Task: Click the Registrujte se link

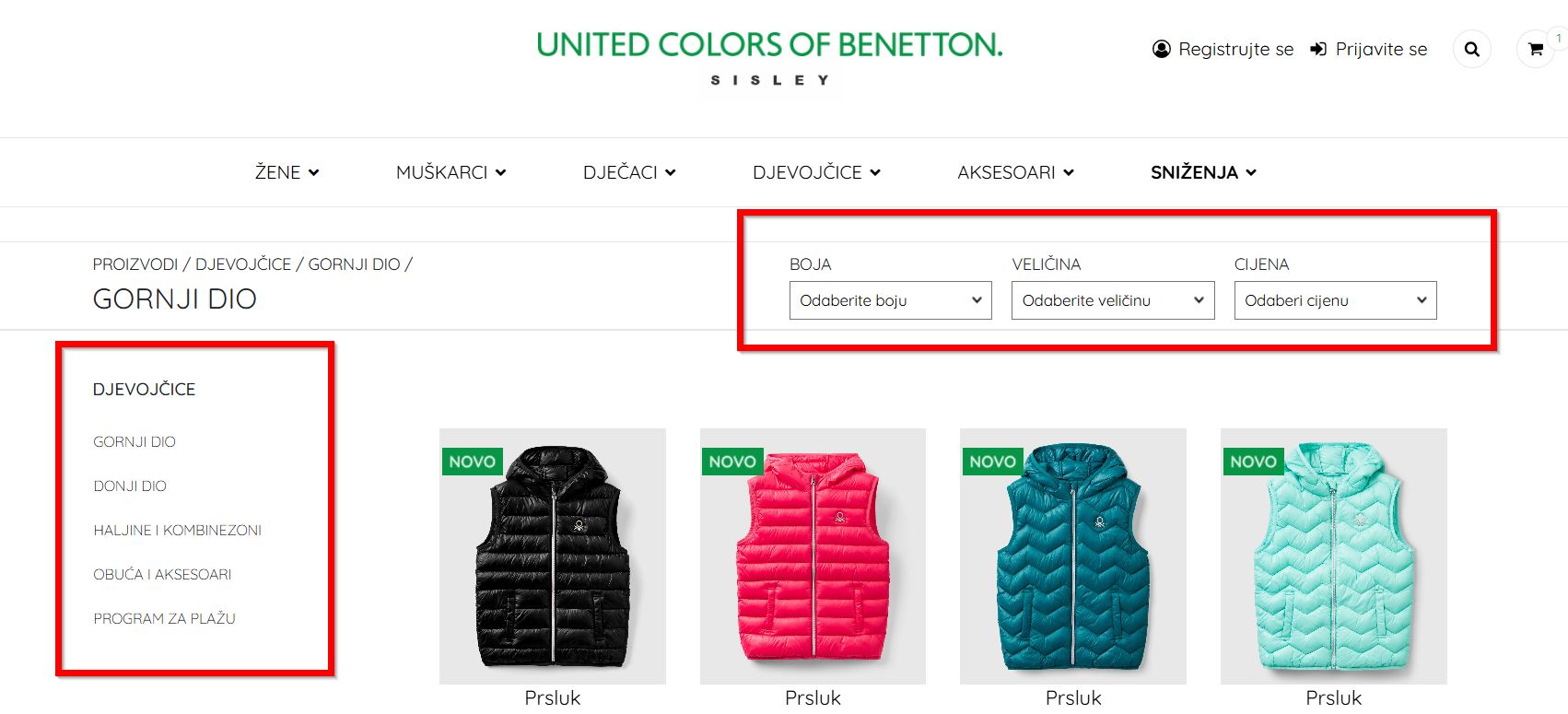Action: coord(1236,49)
